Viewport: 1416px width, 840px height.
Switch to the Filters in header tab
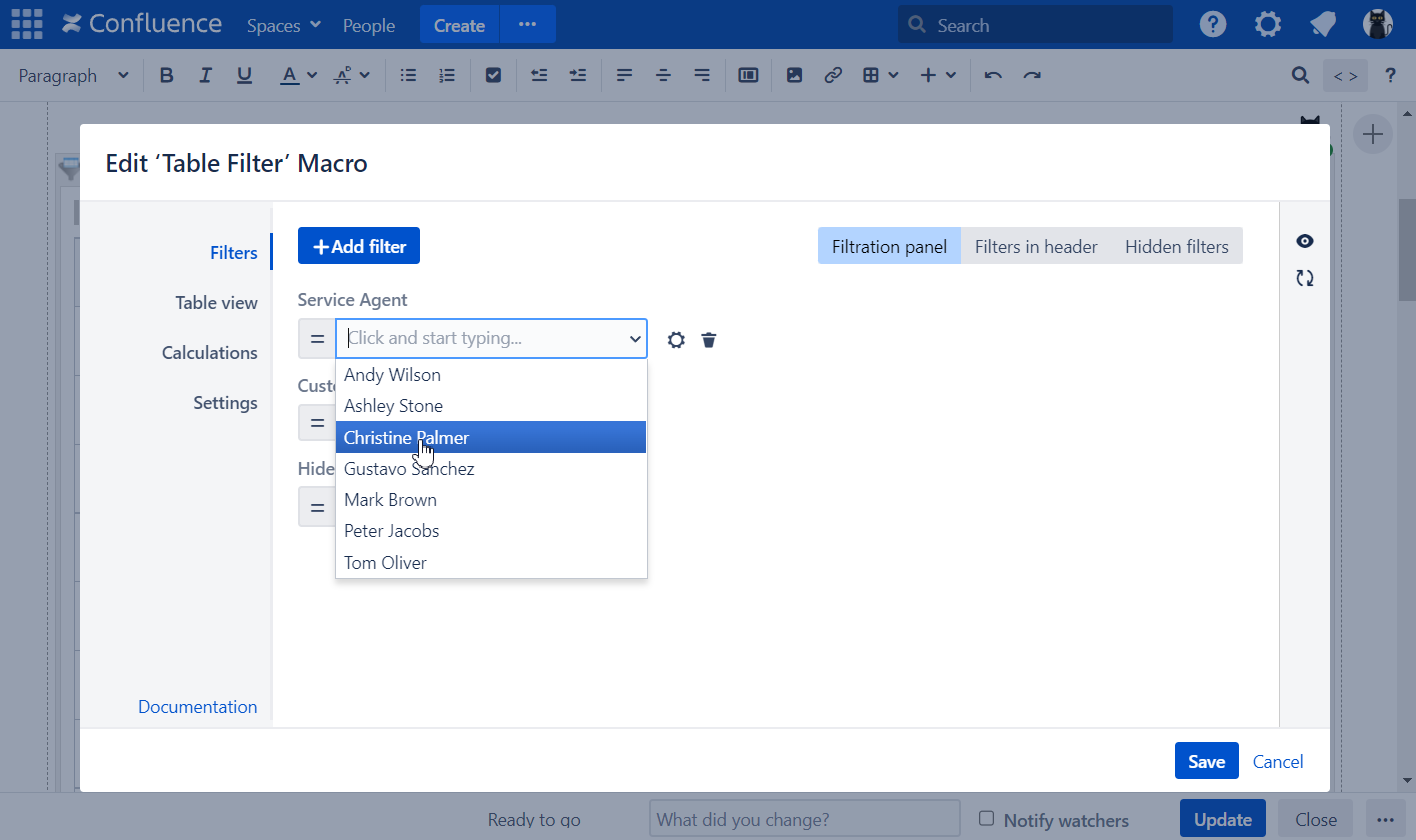[1035, 245]
